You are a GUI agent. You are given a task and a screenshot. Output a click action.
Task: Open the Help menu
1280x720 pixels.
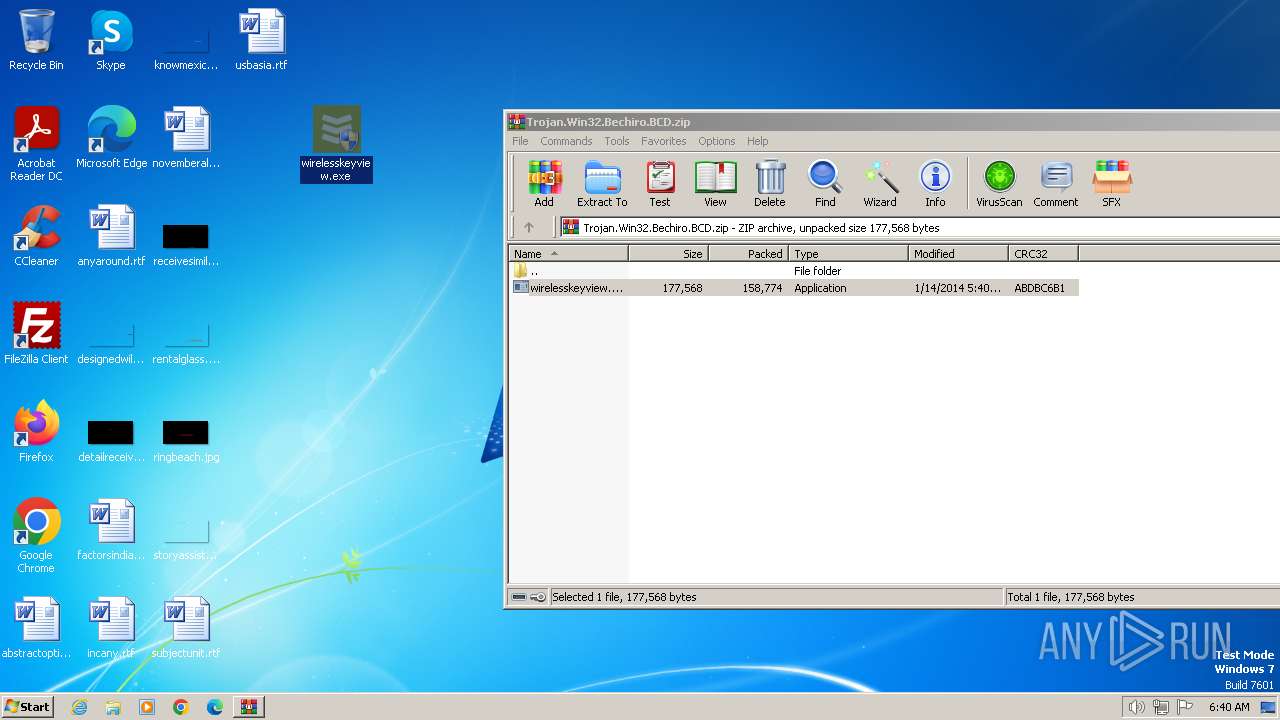(x=758, y=141)
